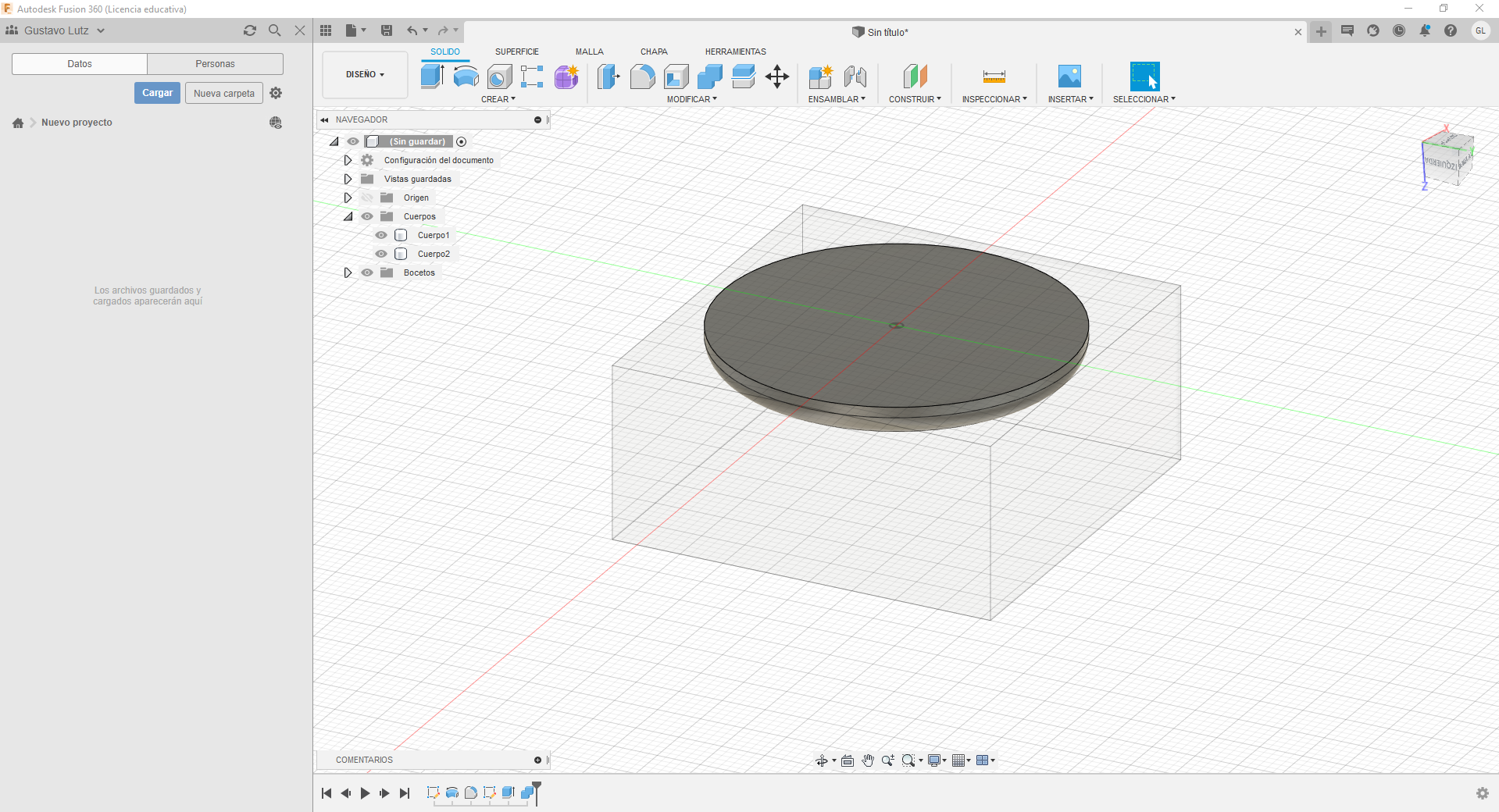
Task: Switch to the SUPERFICIE tab
Action: (x=517, y=52)
